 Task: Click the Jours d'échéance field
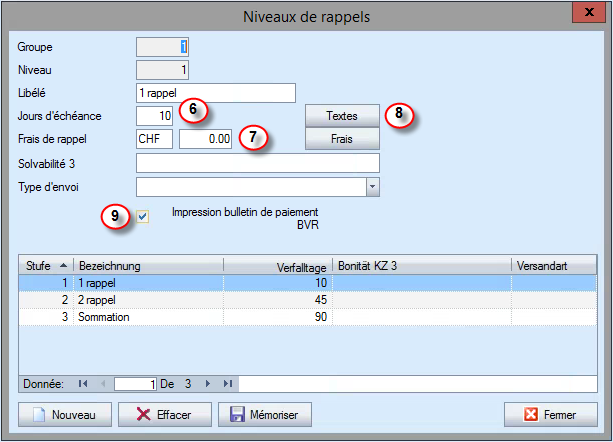[x=154, y=116]
